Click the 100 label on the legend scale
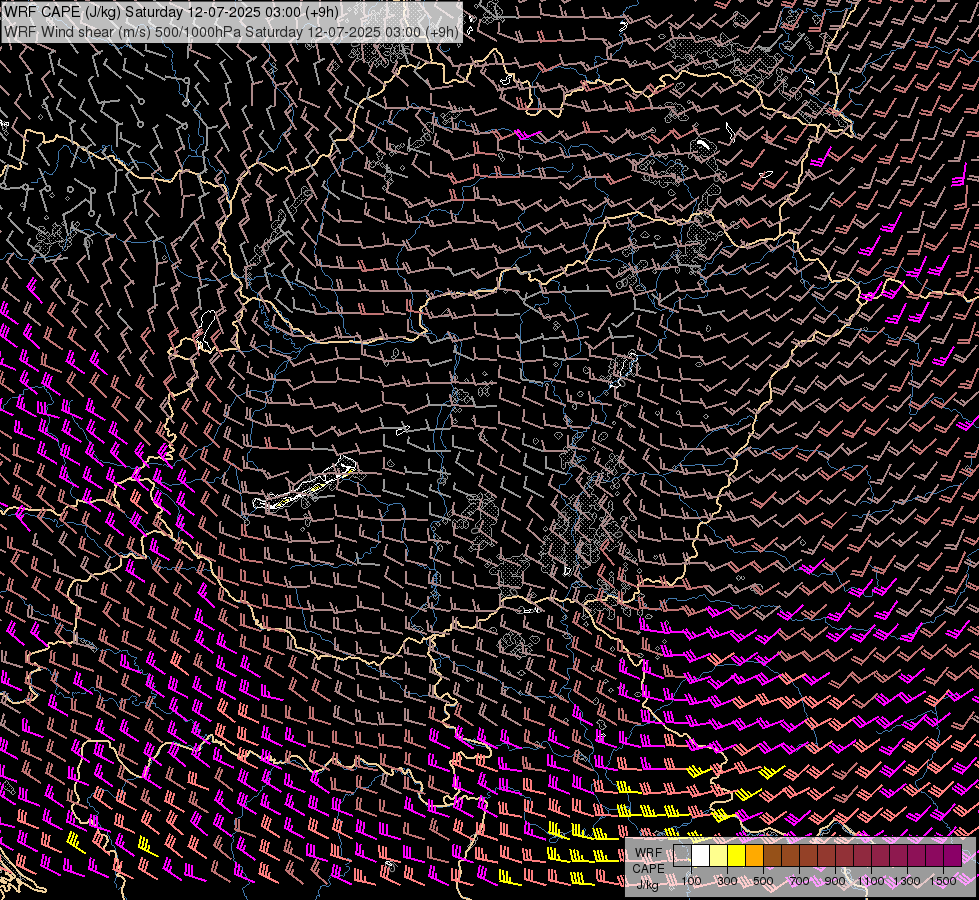The image size is (979, 900). pos(691,881)
